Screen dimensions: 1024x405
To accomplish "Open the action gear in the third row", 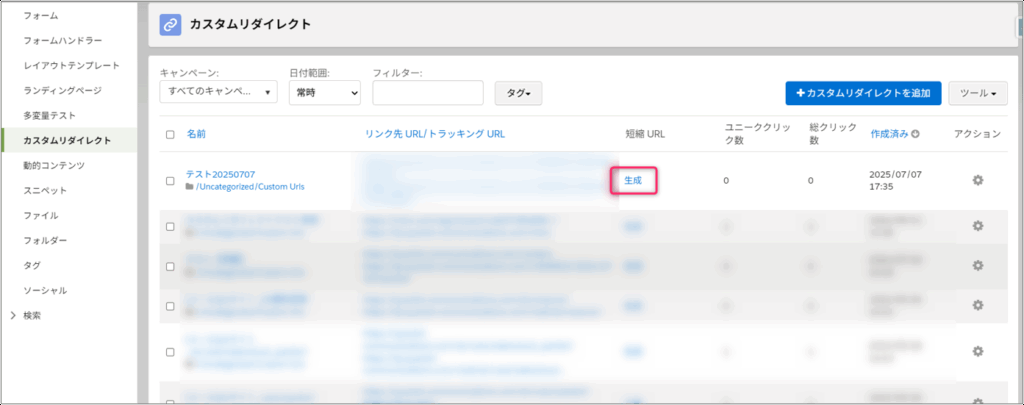I will 977,265.
